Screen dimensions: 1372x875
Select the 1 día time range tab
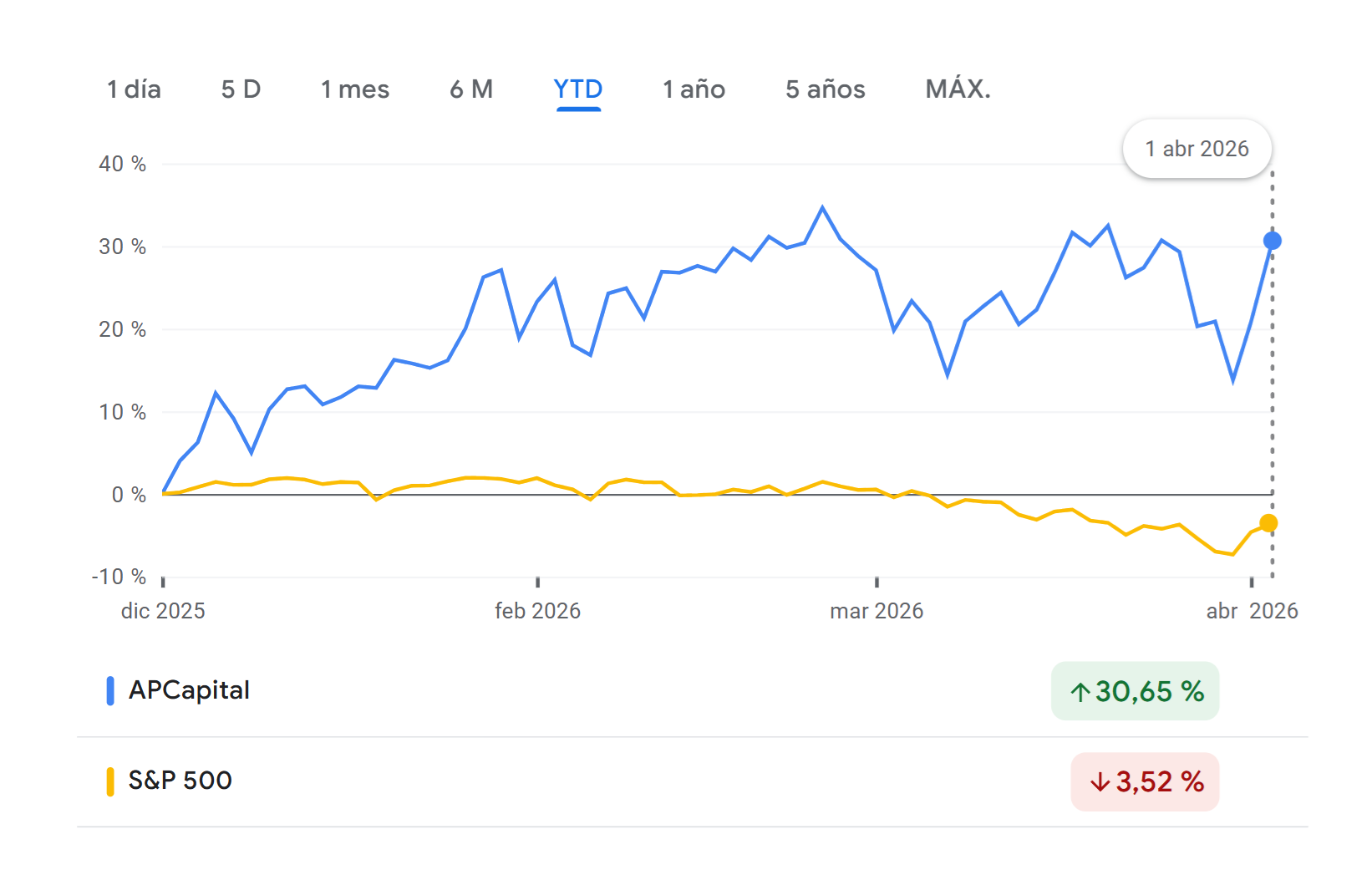coord(134,89)
